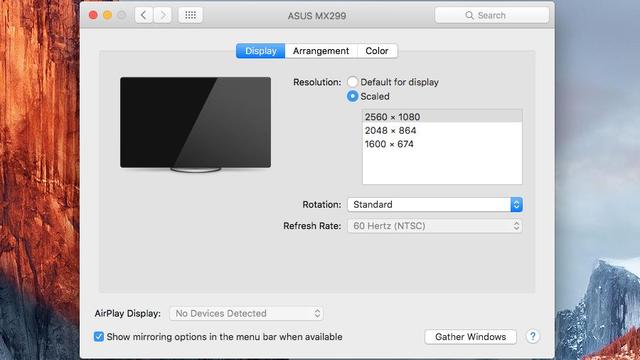Select the Scaled resolution option
Viewport: 640px width, 360px height.
pos(352,96)
